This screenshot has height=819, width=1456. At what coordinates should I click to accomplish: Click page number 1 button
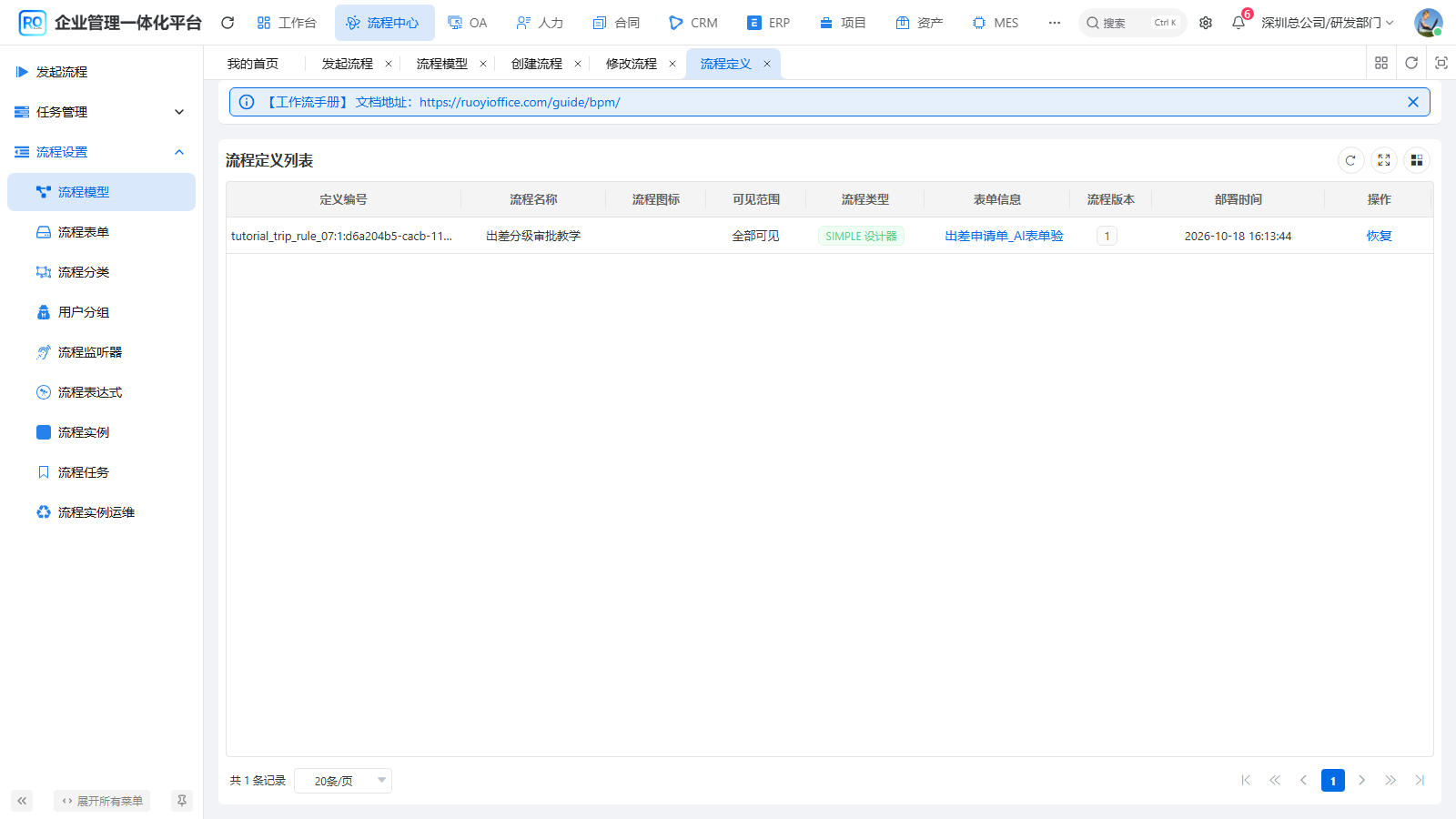[x=1333, y=780]
